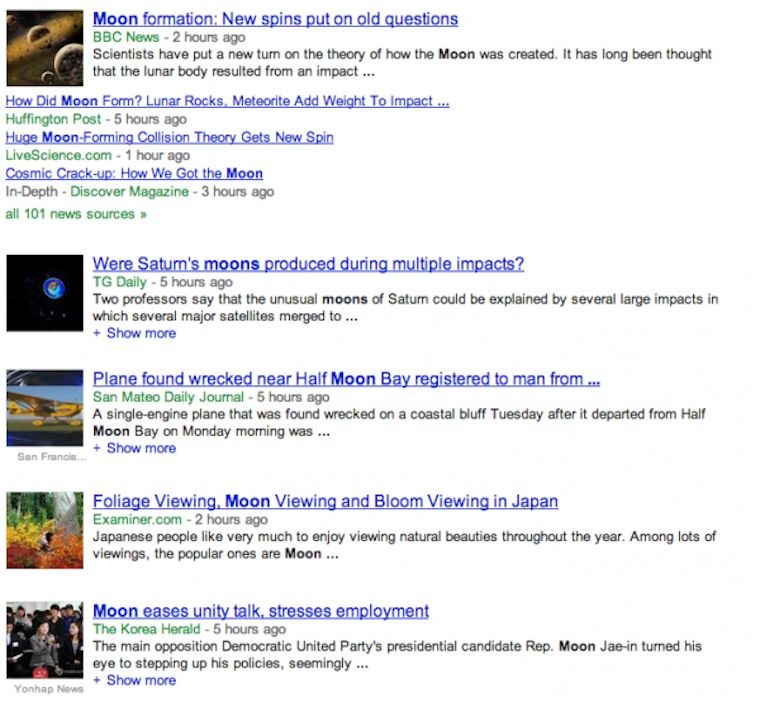
Task: Click the 'In-Depth' label before Discover Magazine
Action: click(32, 192)
